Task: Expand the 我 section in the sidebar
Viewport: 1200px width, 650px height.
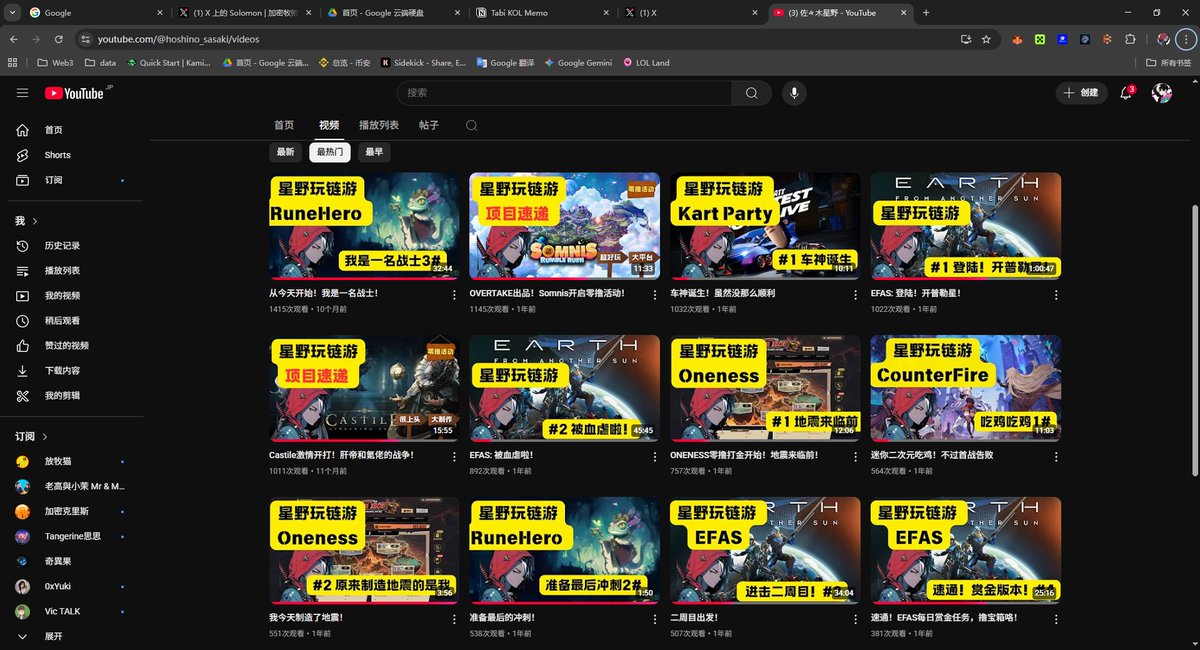Action: [27, 221]
